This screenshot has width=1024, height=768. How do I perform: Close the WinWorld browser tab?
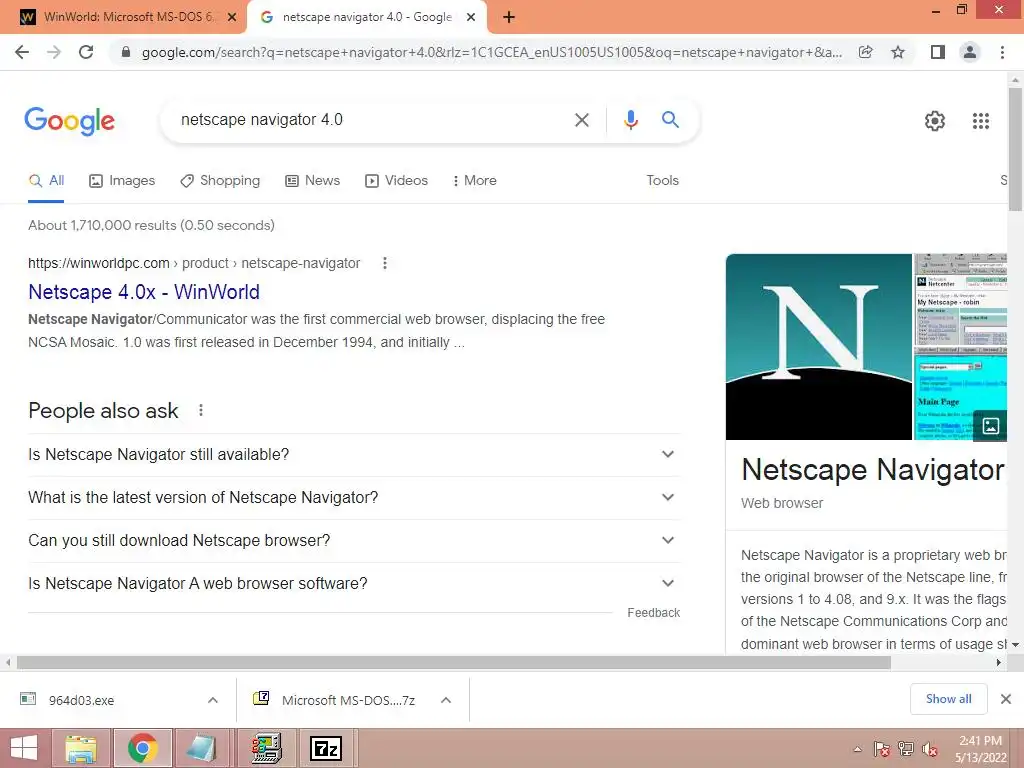(232, 18)
